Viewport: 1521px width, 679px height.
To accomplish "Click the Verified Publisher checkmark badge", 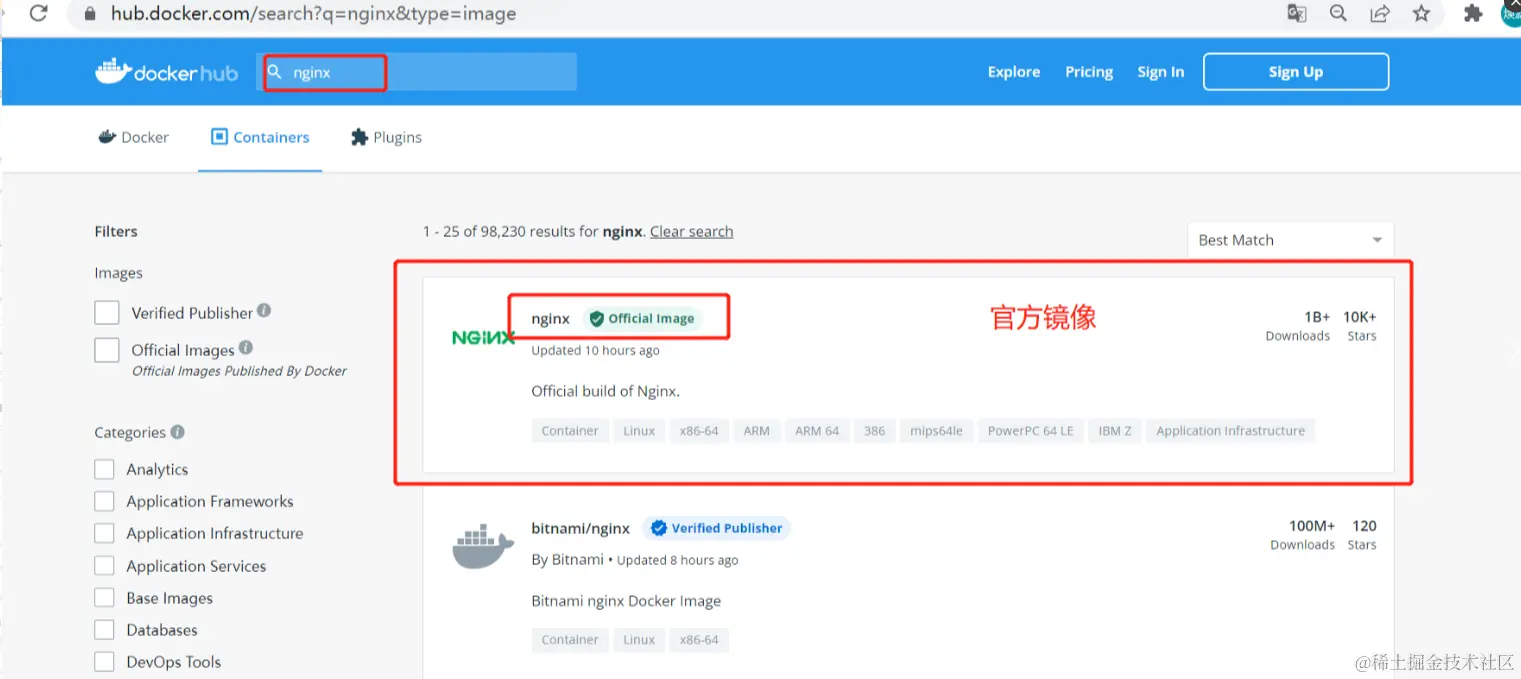I will [x=716, y=528].
